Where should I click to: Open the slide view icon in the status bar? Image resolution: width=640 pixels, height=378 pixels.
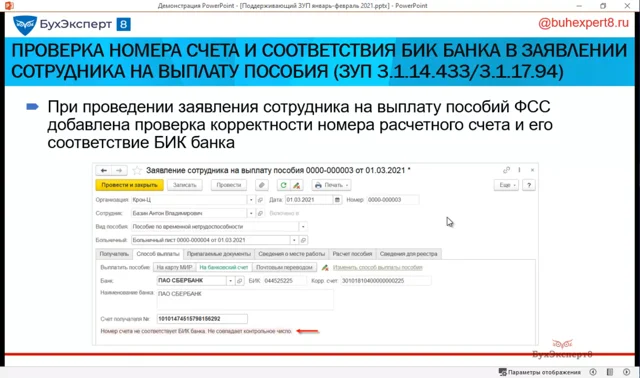[x=610, y=372]
